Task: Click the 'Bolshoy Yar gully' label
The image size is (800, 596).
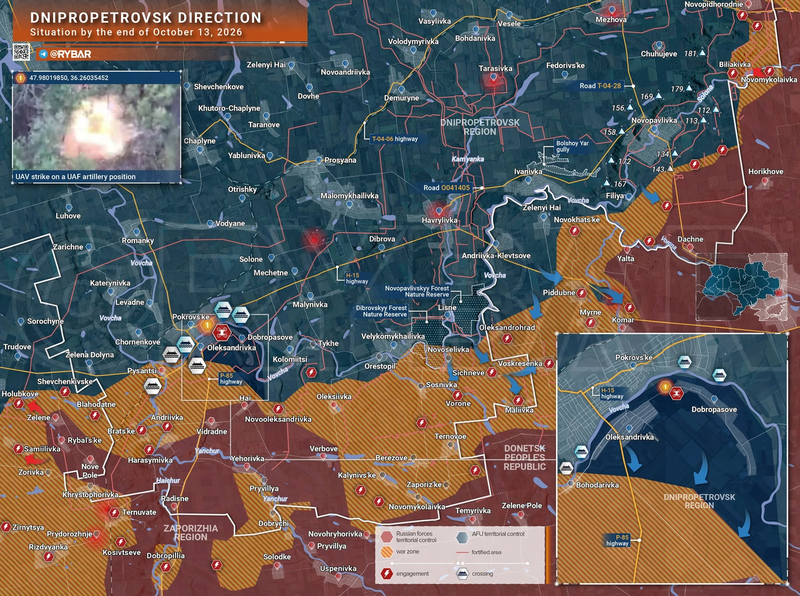Action: (x=572, y=146)
